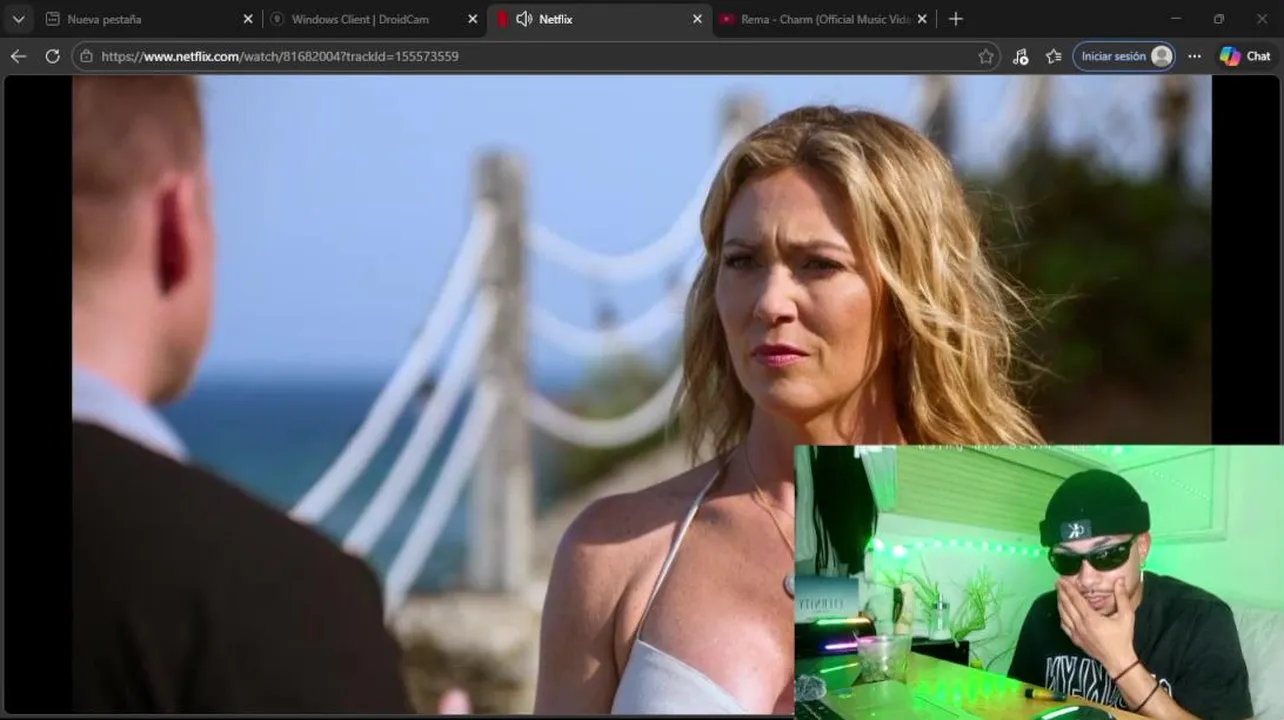Close the Nueva pestaña tab

(248, 19)
